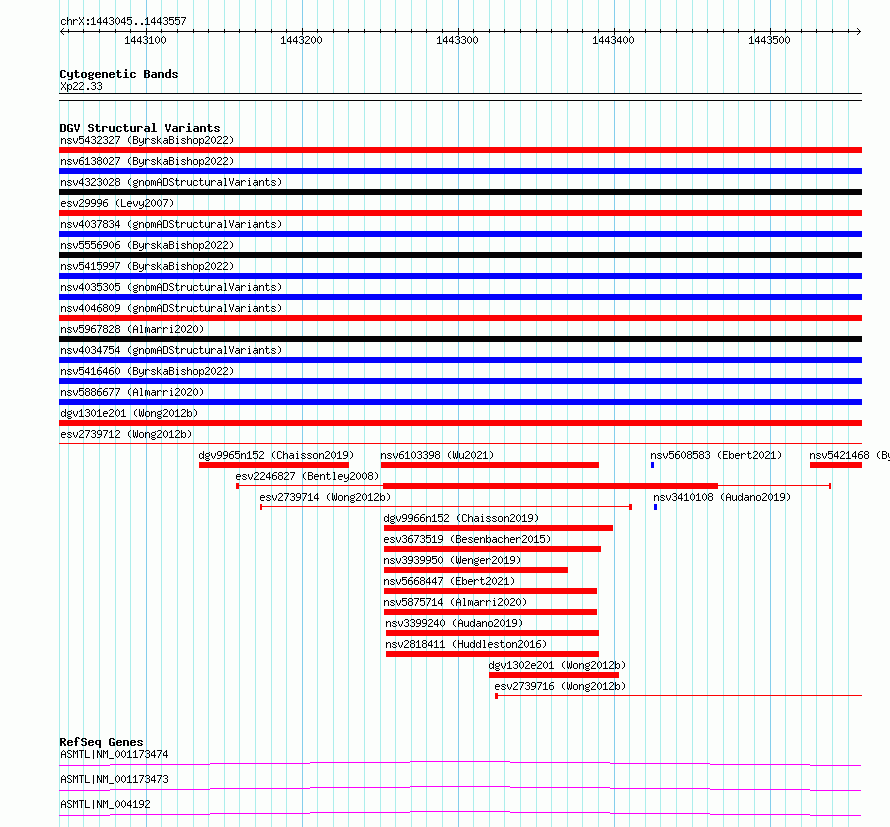
Task: Open ASMTL|NM_004192 gene label
Action: pos(105,804)
